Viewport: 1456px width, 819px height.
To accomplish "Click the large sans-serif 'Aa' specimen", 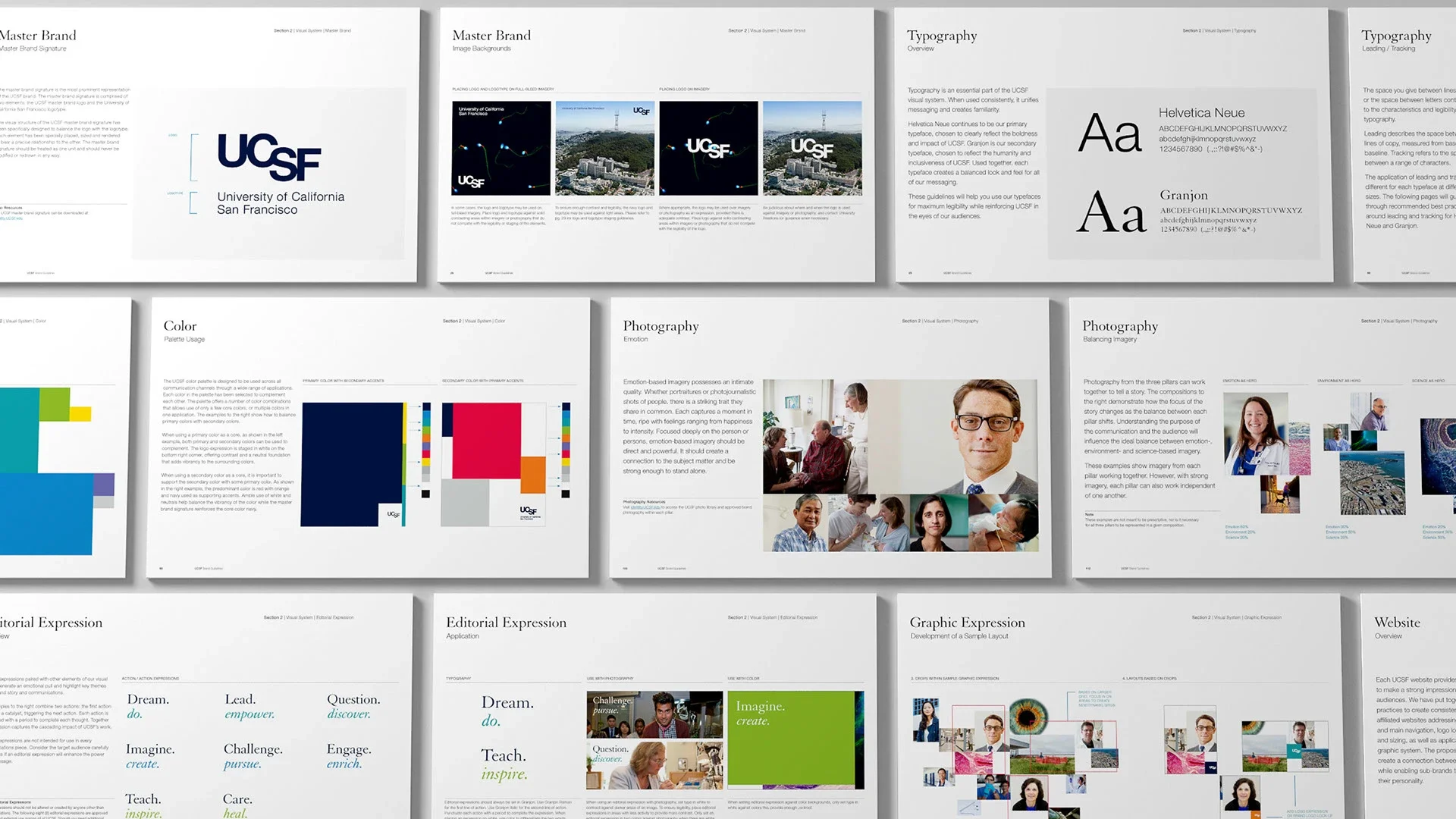I will (x=1109, y=133).
